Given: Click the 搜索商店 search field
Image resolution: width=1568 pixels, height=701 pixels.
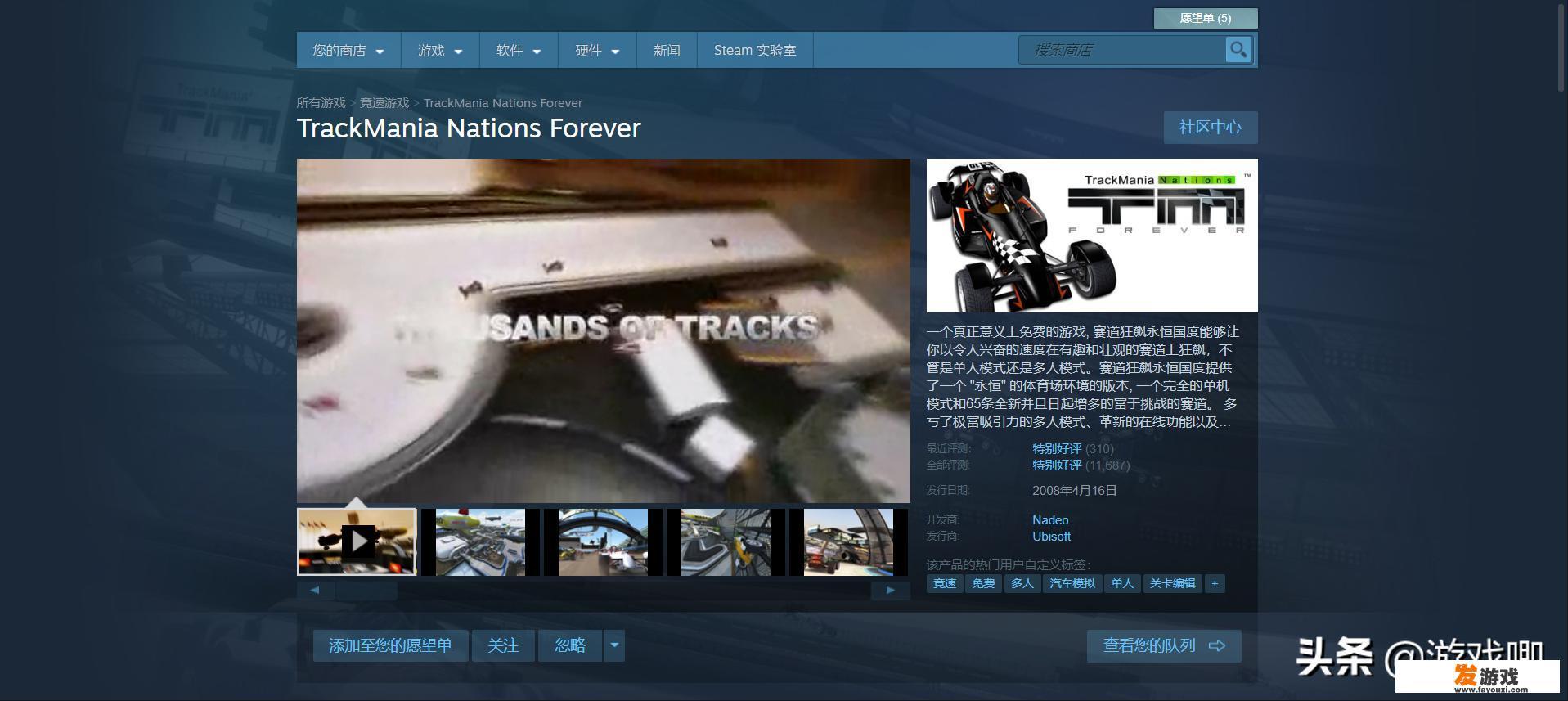Looking at the screenshot, I should (x=1122, y=50).
